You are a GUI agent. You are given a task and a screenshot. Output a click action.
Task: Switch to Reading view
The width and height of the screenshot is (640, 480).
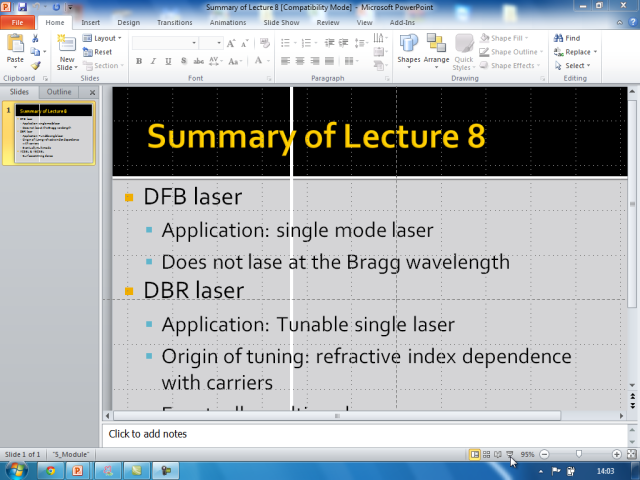pos(498,454)
